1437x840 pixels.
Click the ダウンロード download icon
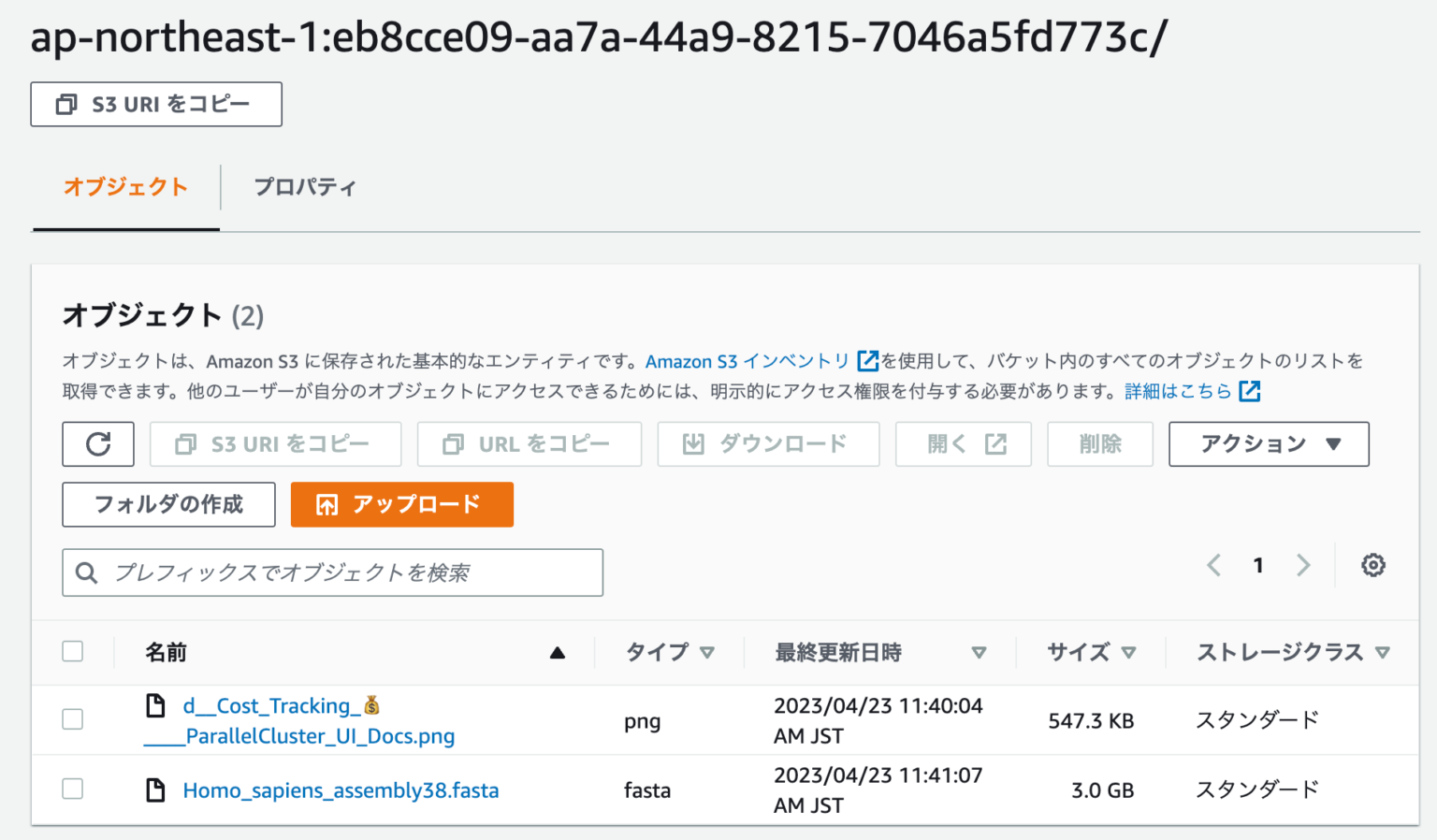[693, 443]
